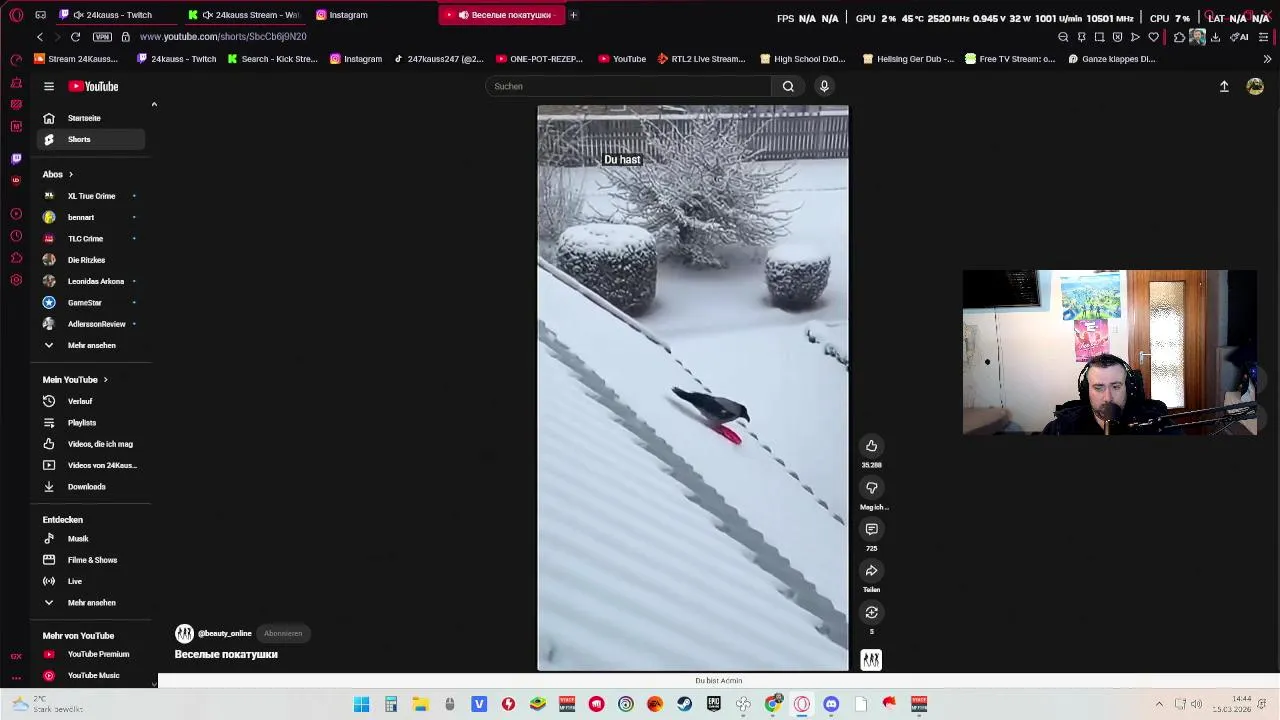Open the YouTube hamburger guide menu
Image resolution: width=1280 pixels, height=720 pixels.
tap(49, 86)
